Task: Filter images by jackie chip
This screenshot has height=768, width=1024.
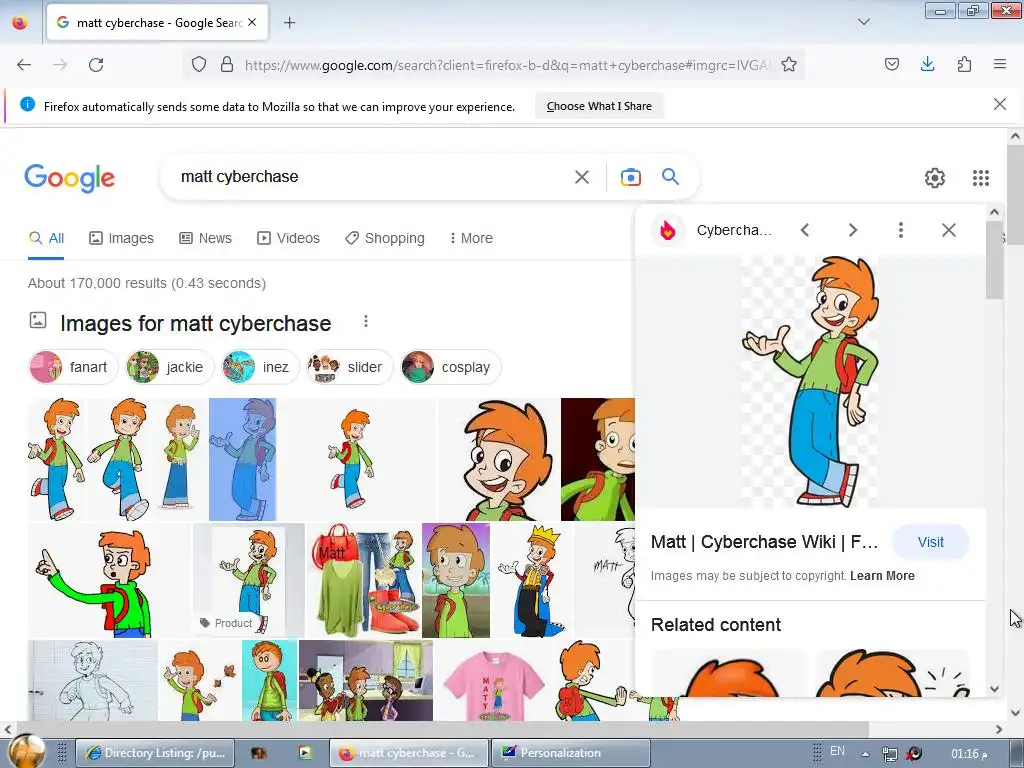Action: point(169,367)
